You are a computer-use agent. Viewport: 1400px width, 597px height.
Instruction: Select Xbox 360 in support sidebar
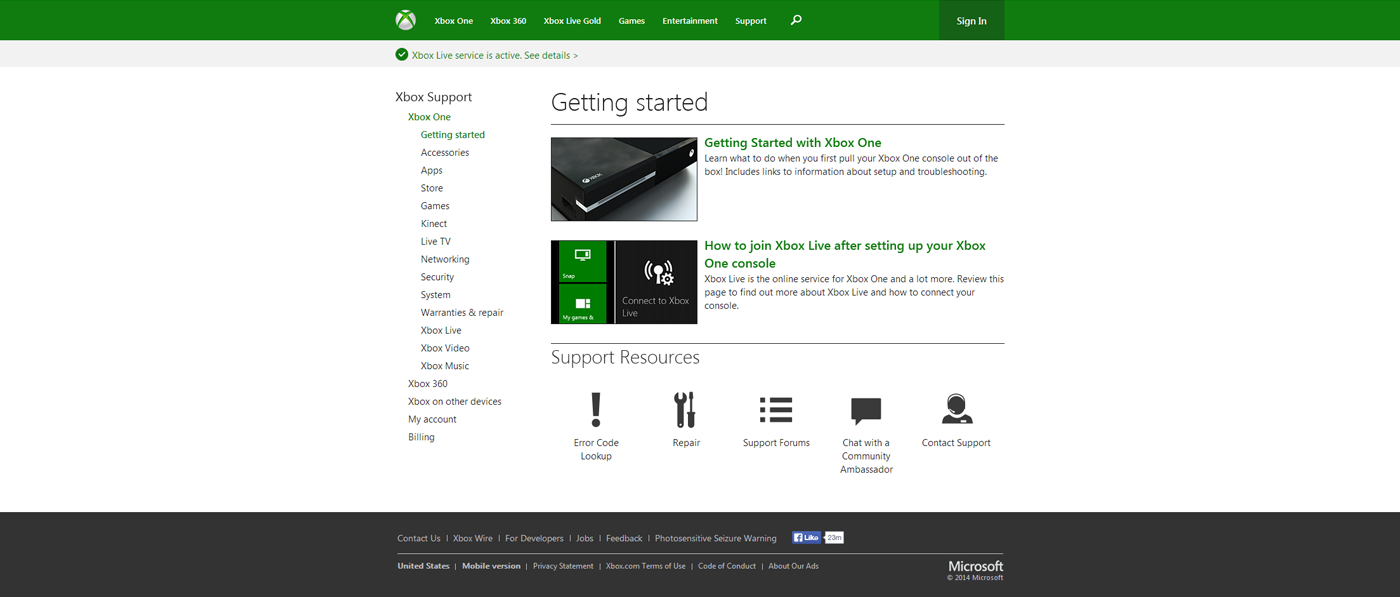pyautogui.click(x=428, y=384)
